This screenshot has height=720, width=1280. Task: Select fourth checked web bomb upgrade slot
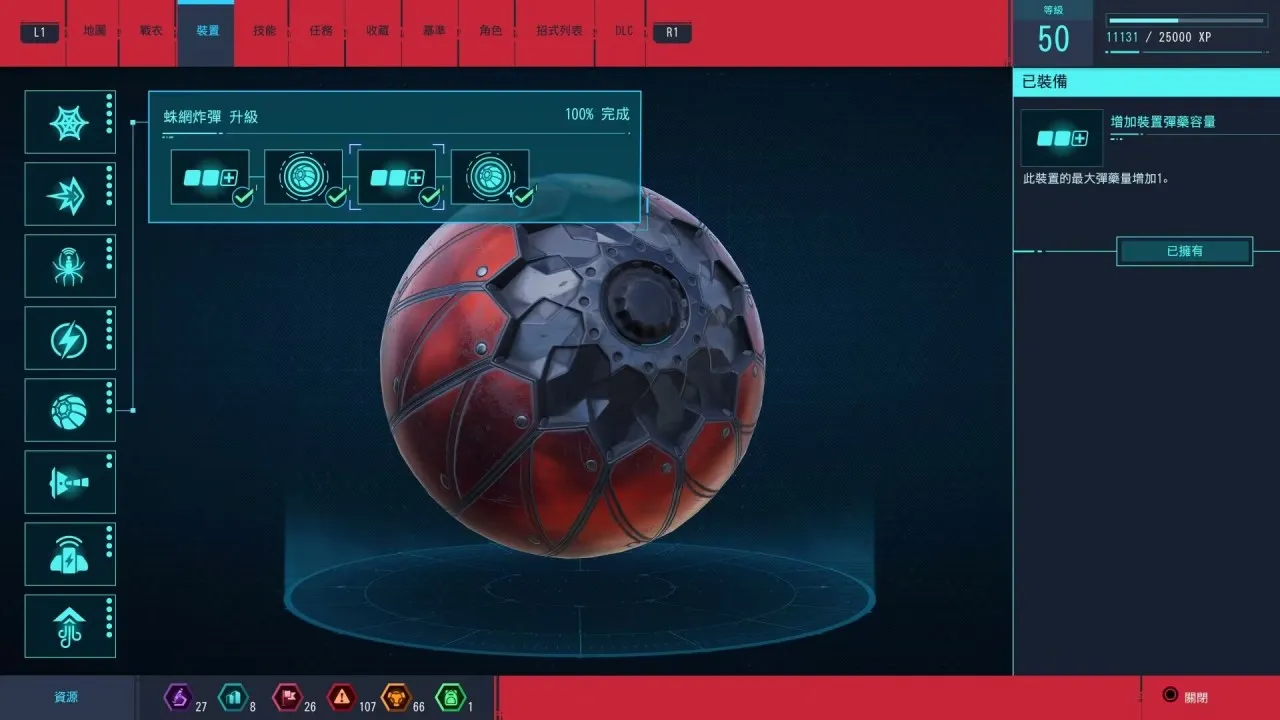pyautogui.click(x=490, y=177)
